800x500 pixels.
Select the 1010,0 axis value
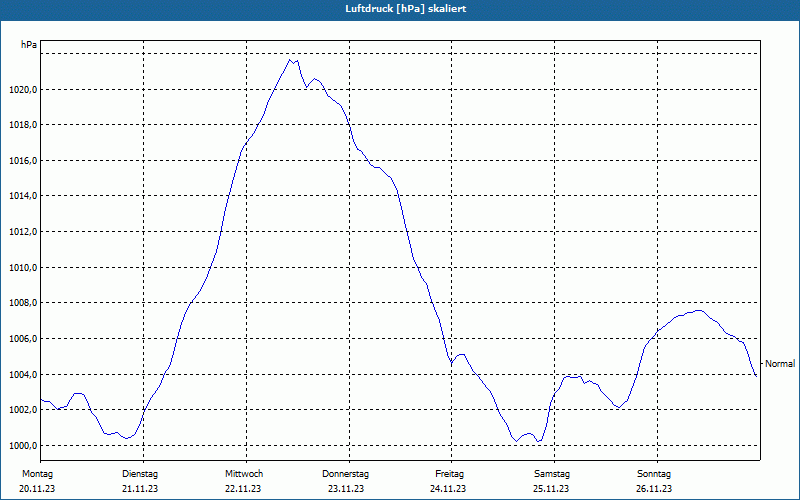[23, 267]
